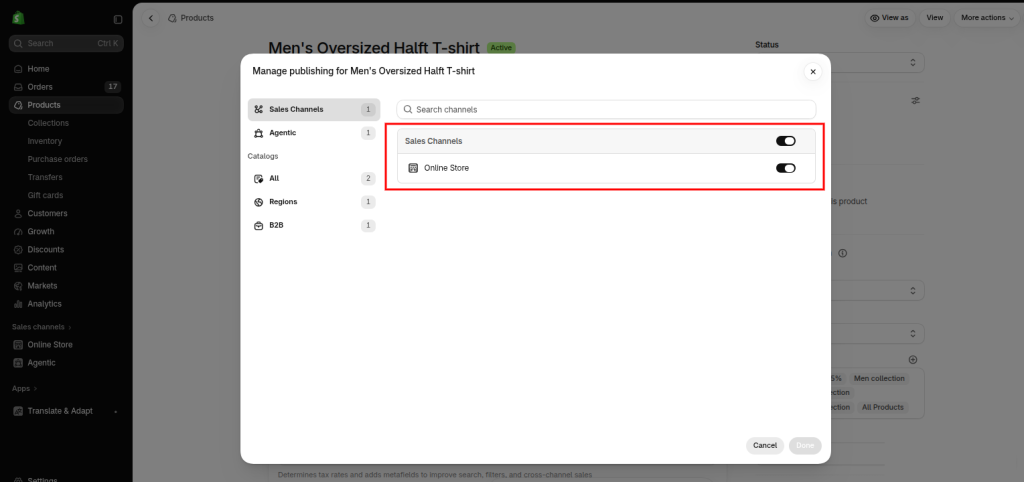
Task: Click the info circle icon on right panel
Action: tap(842, 253)
